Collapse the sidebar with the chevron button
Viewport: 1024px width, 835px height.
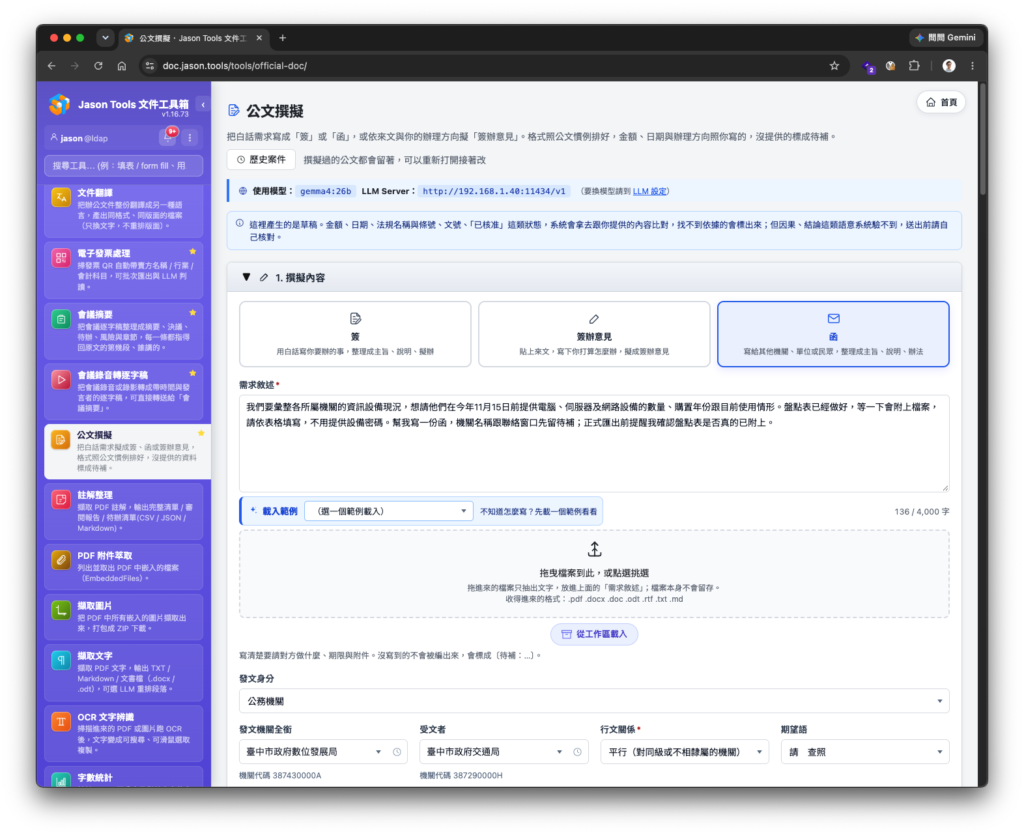tap(203, 104)
